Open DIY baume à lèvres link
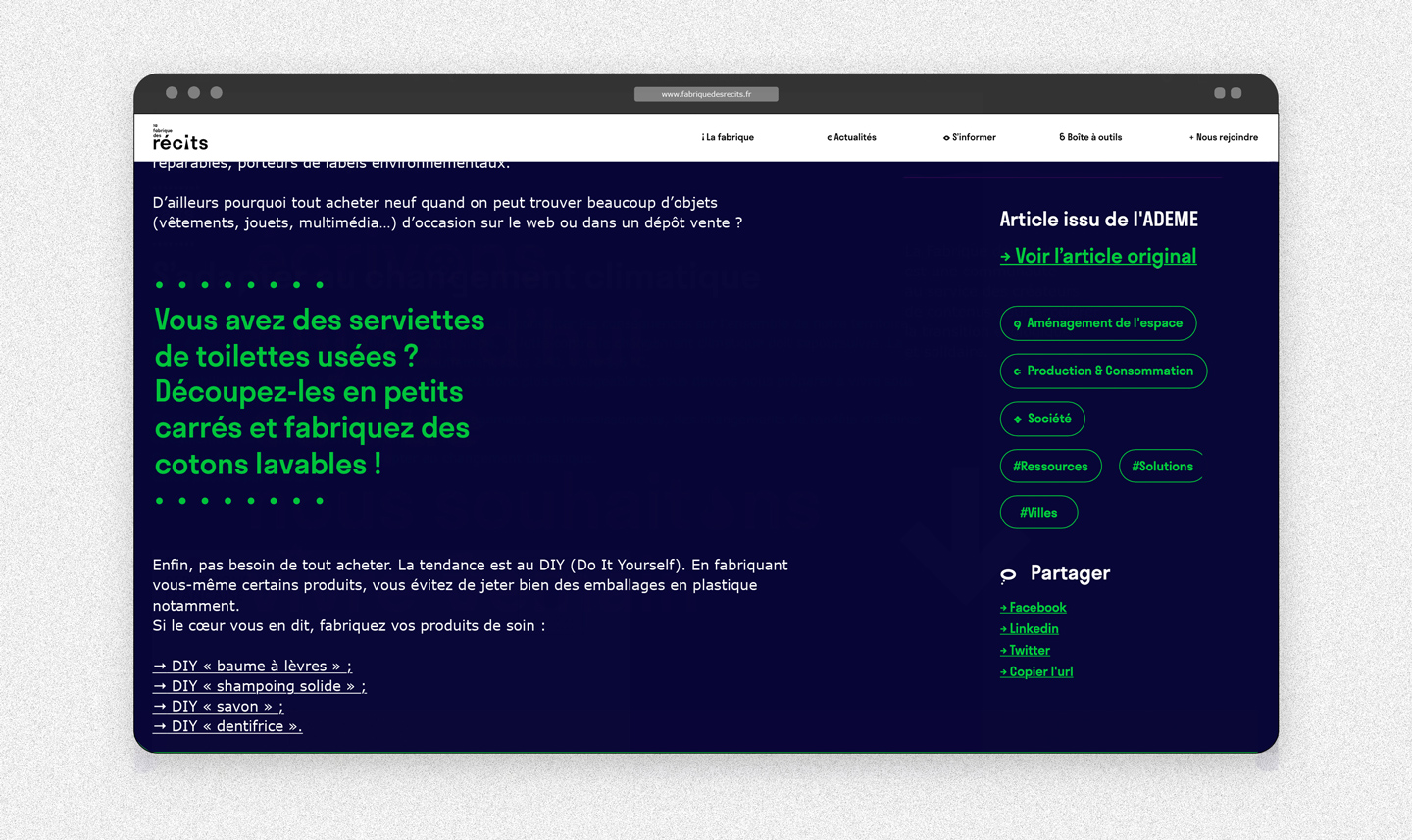This screenshot has width=1412, height=840. [x=252, y=666]
